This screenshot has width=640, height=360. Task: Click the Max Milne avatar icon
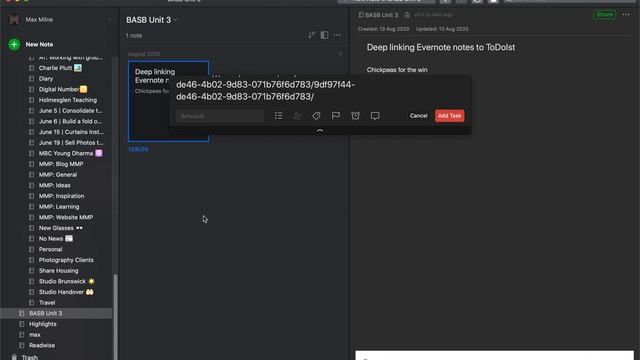14,20
